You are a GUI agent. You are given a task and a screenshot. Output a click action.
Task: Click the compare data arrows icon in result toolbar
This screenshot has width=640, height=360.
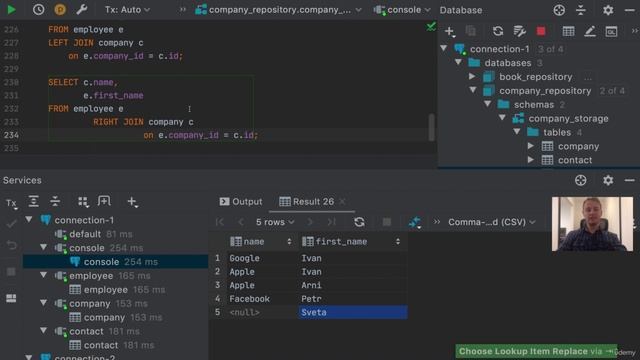pos(414,222)
